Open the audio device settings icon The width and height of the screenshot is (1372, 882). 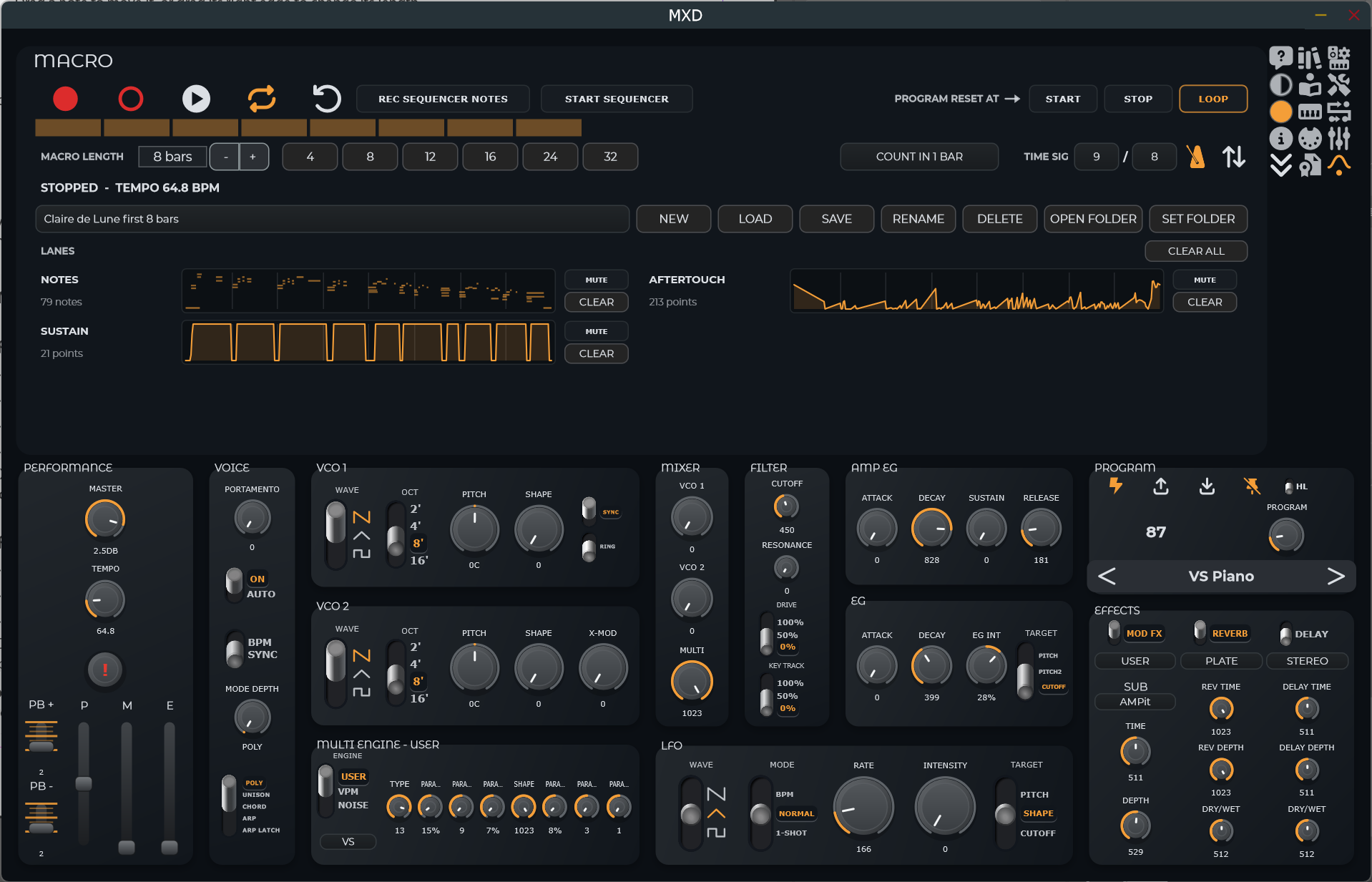1339,57
